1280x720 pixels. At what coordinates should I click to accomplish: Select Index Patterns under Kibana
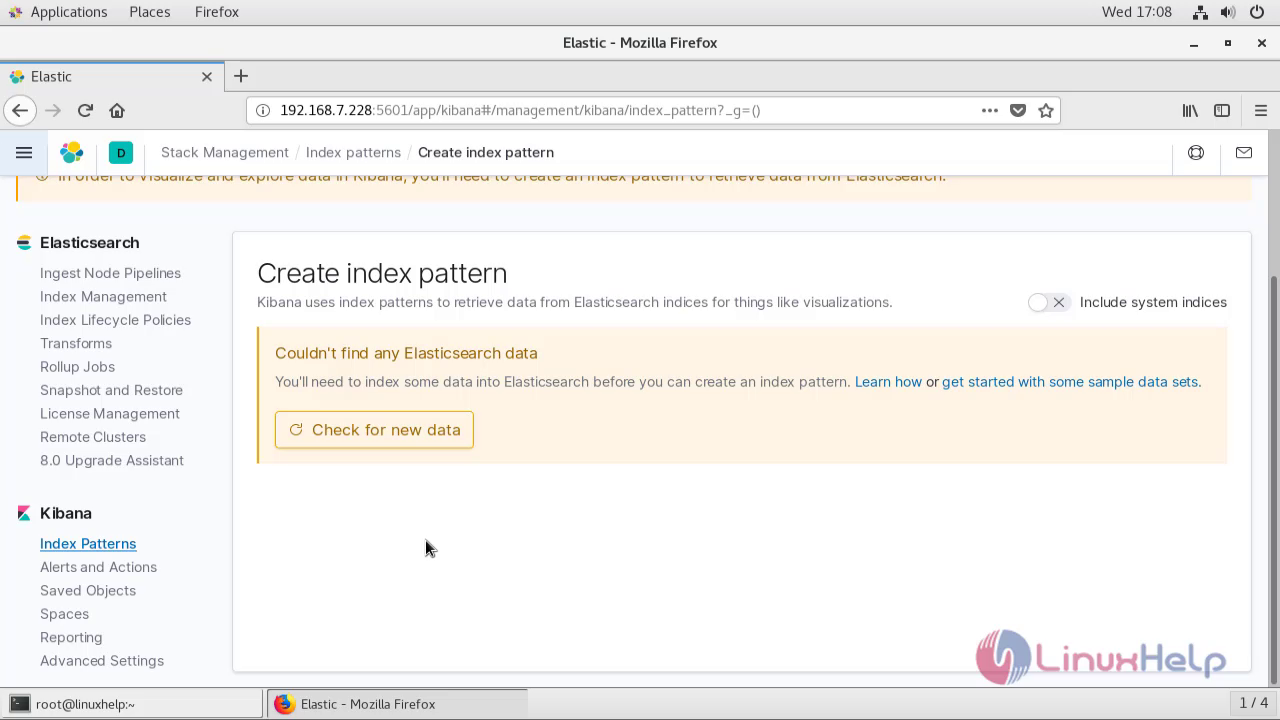pyautogui.click(x=88, y=544)
